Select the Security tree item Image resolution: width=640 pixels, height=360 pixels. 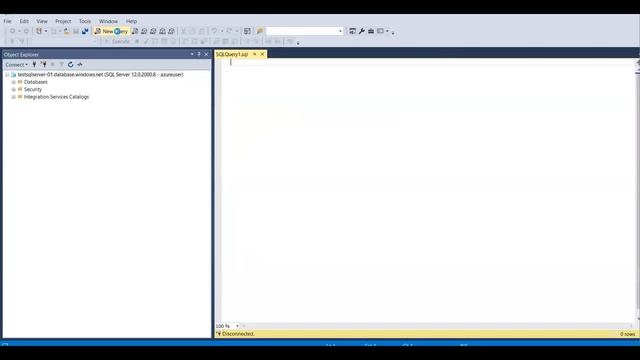pos(33,89)
